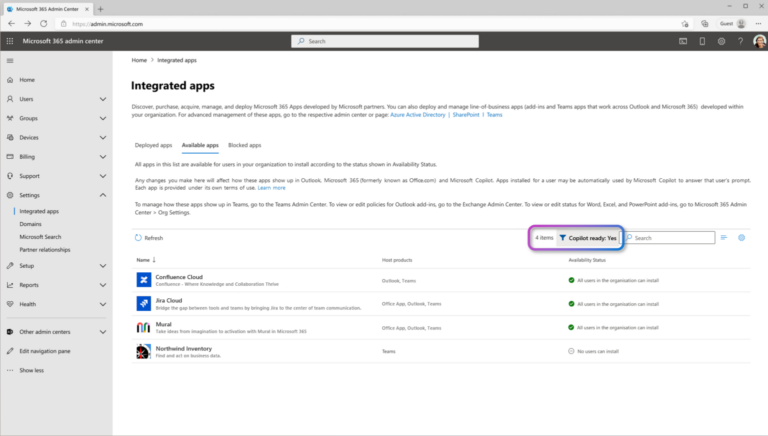Go back using the browser back arrow

(x=11, y=24)
